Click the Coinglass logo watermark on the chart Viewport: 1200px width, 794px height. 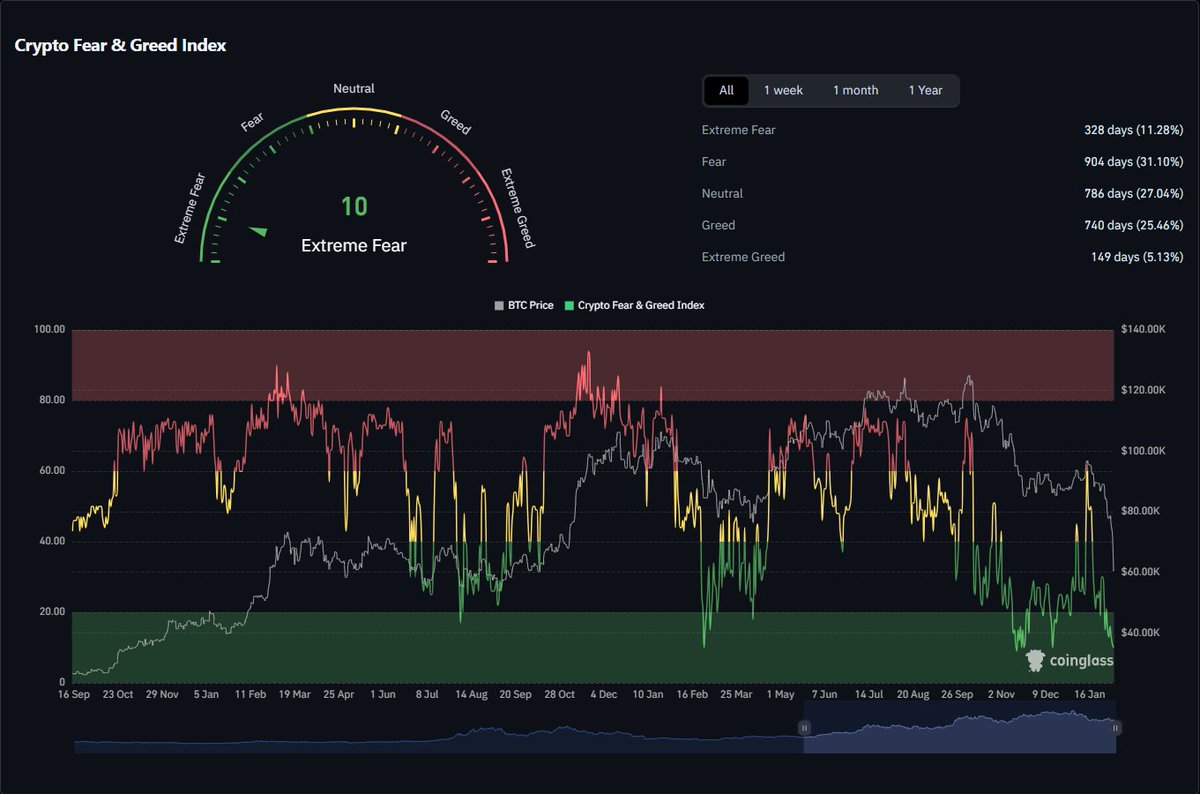pyautogui.click(x=1072, y=661)
